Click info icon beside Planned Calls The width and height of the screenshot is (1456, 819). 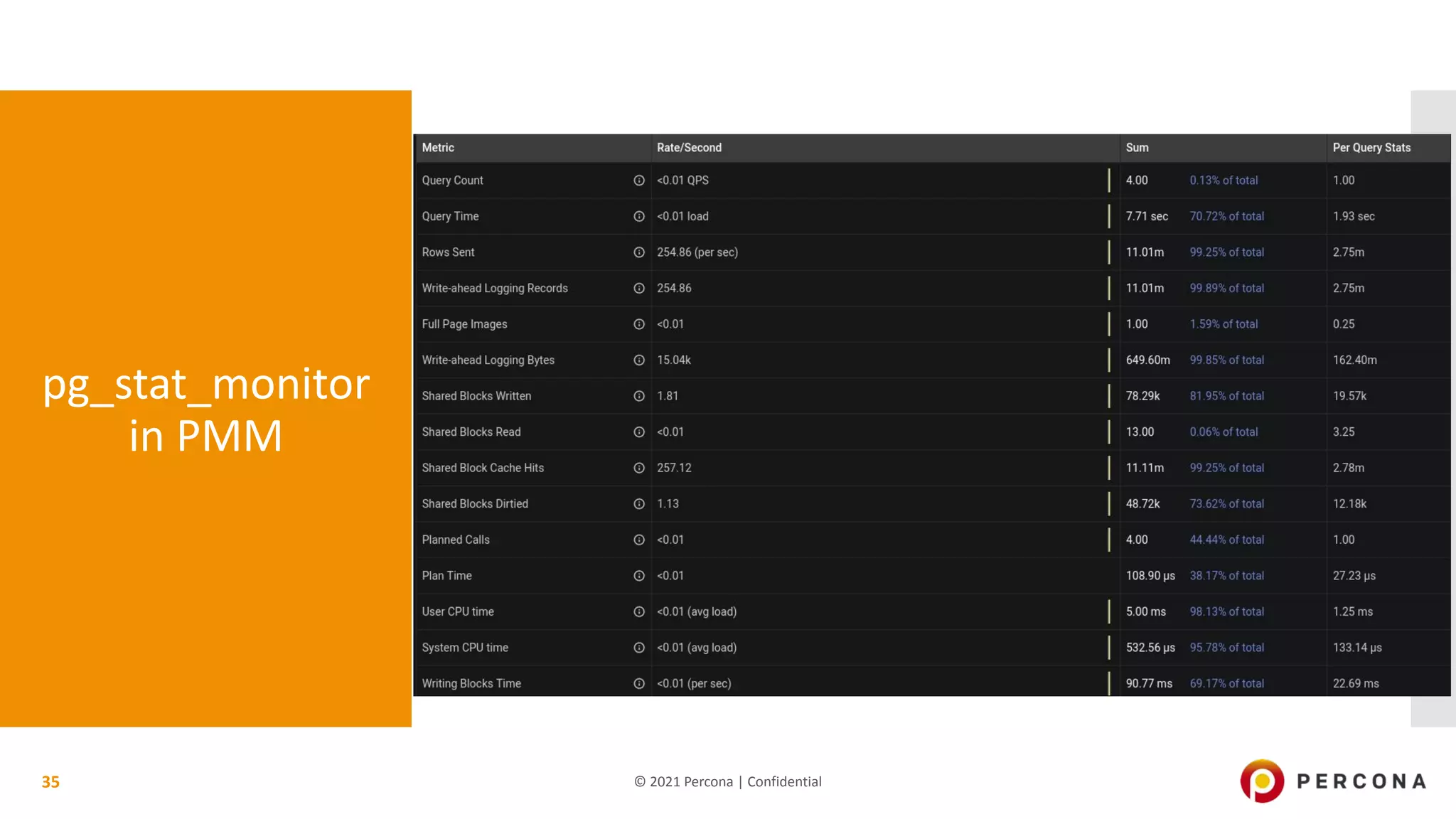638,540
